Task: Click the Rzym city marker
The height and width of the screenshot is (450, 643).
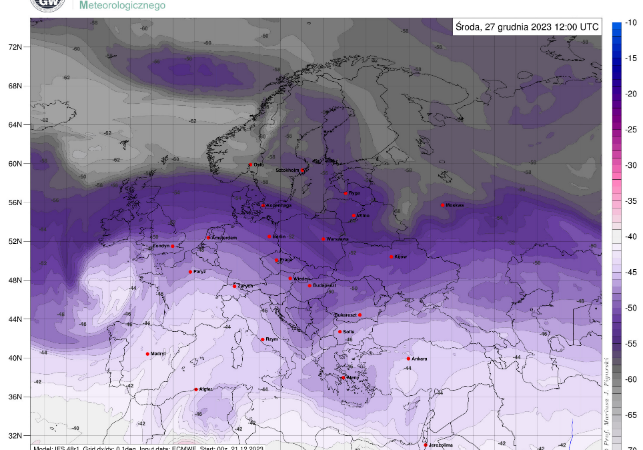Action: (x=263, y=339)
